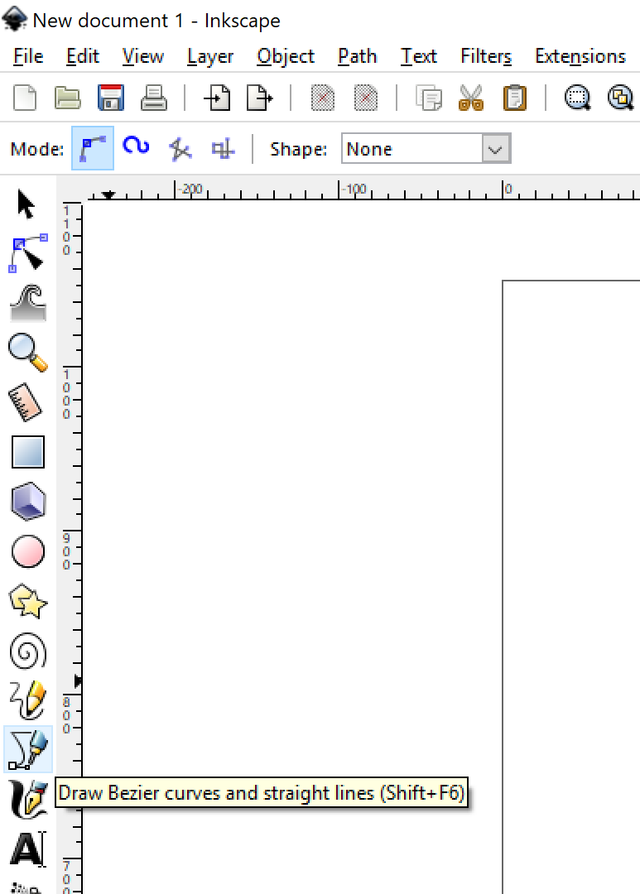Viewport: 640px width, 894px height.
Task: Click the Inkscape logo in title bar
Action: (x=14, y=19)
